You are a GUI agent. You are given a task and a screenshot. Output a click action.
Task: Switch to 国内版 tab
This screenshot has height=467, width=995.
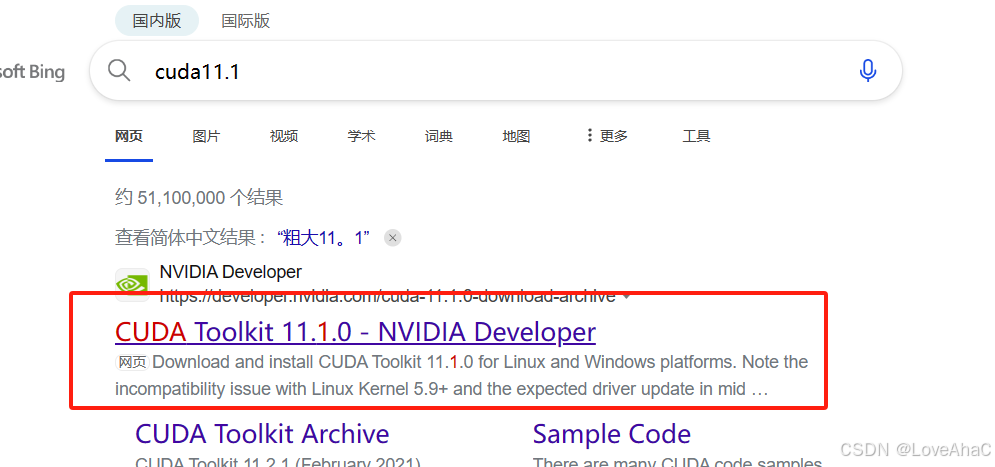pyautogui.click(x=157, y=21)
